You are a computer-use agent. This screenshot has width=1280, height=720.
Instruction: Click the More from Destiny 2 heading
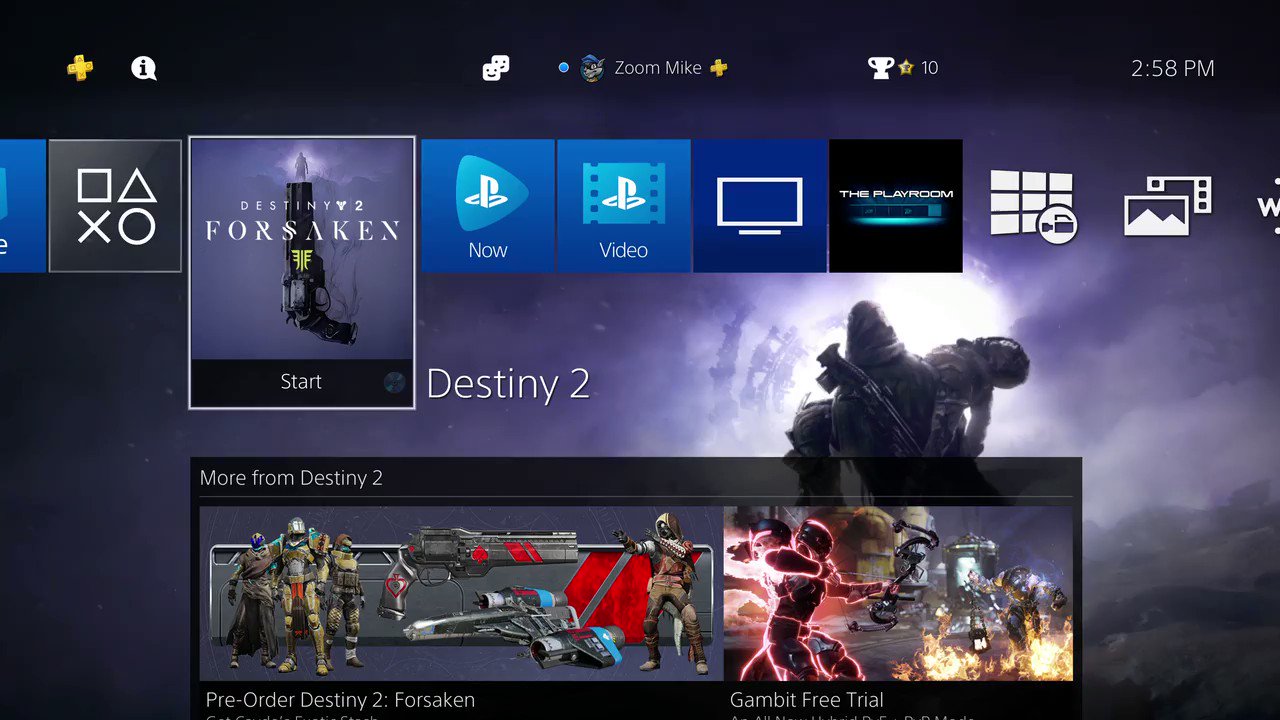(x=291, y=478)
